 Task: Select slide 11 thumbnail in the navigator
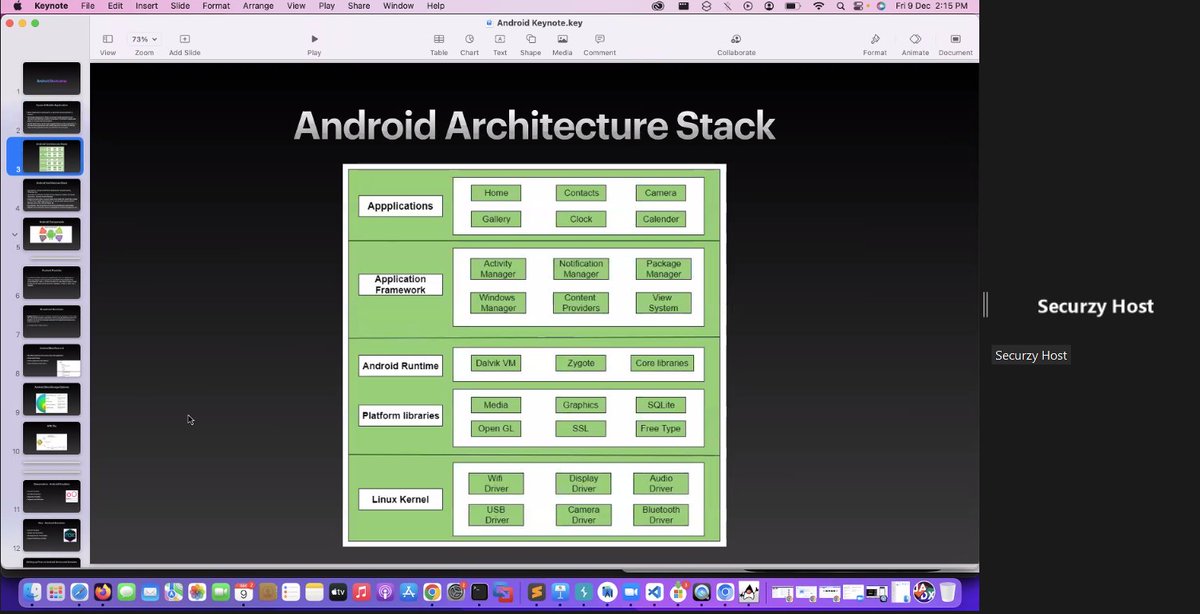point(52,496)
